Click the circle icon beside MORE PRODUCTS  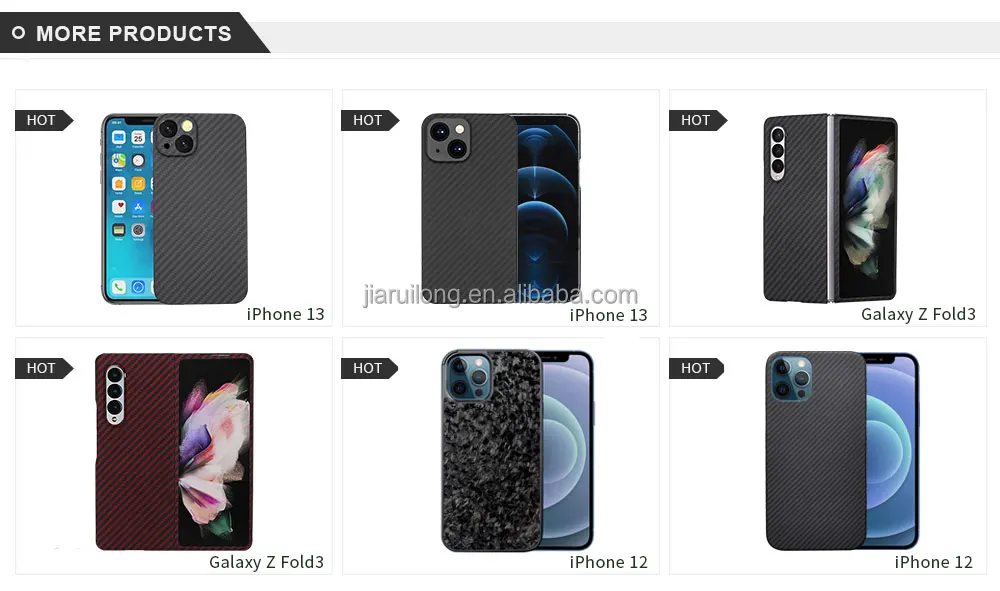pyautogui.click(x=18, y=33)
